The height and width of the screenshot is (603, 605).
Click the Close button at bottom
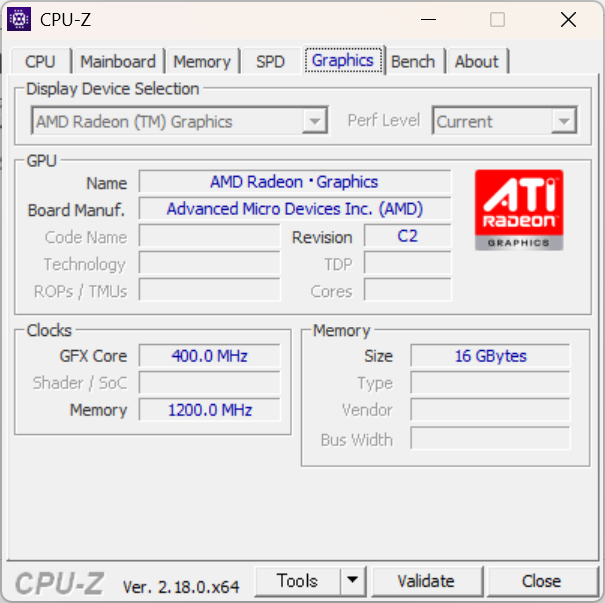pyautogui.click(x=541, y=581)
